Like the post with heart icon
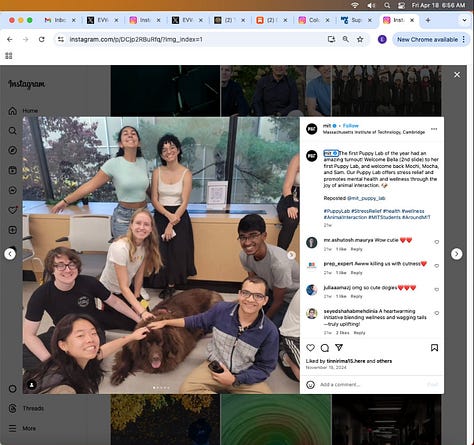The height and width of the screenshot is (445, 474). [x=310, y=348]
